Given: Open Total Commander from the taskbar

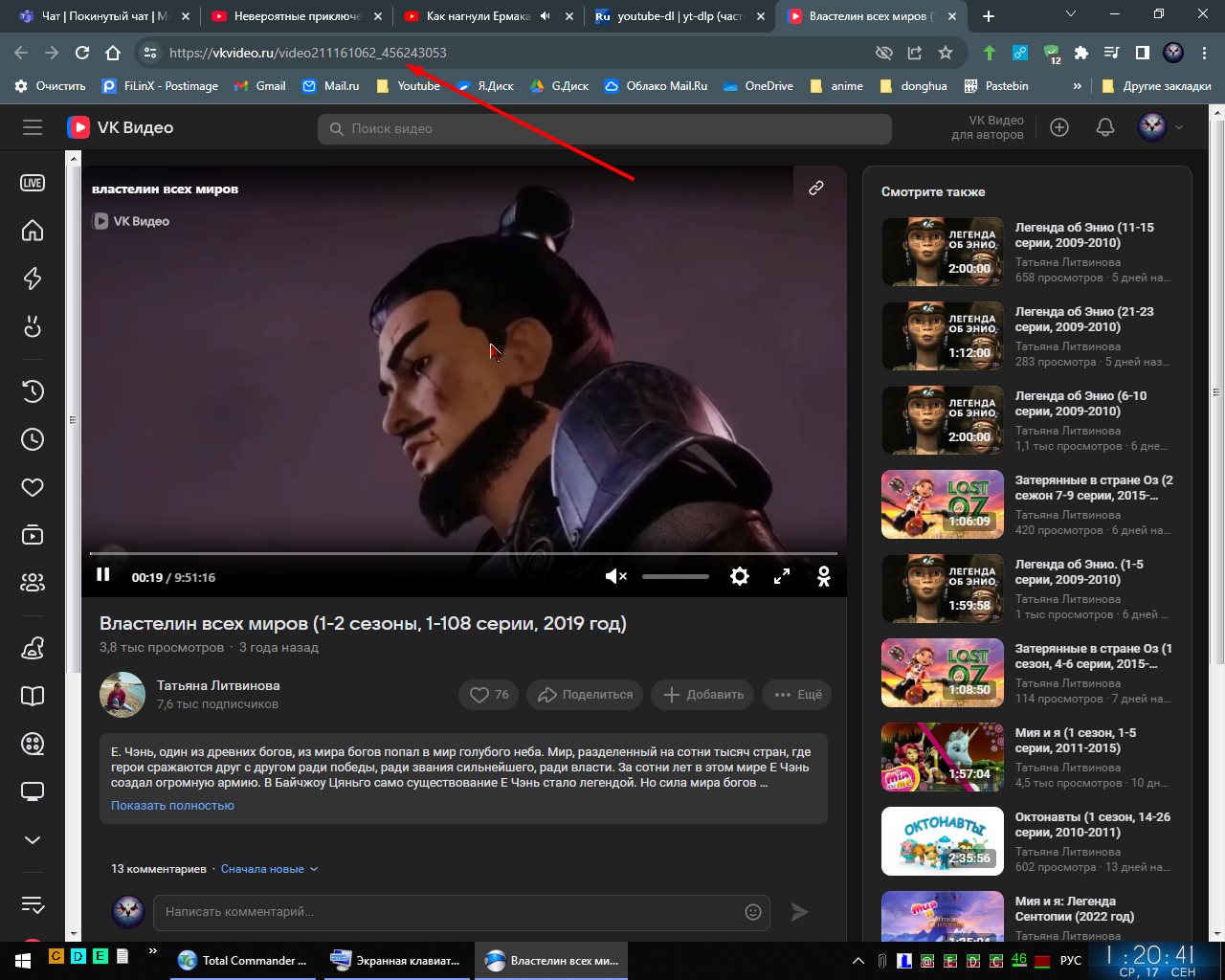Looking at the screenshot, I should tap(244, 960).
